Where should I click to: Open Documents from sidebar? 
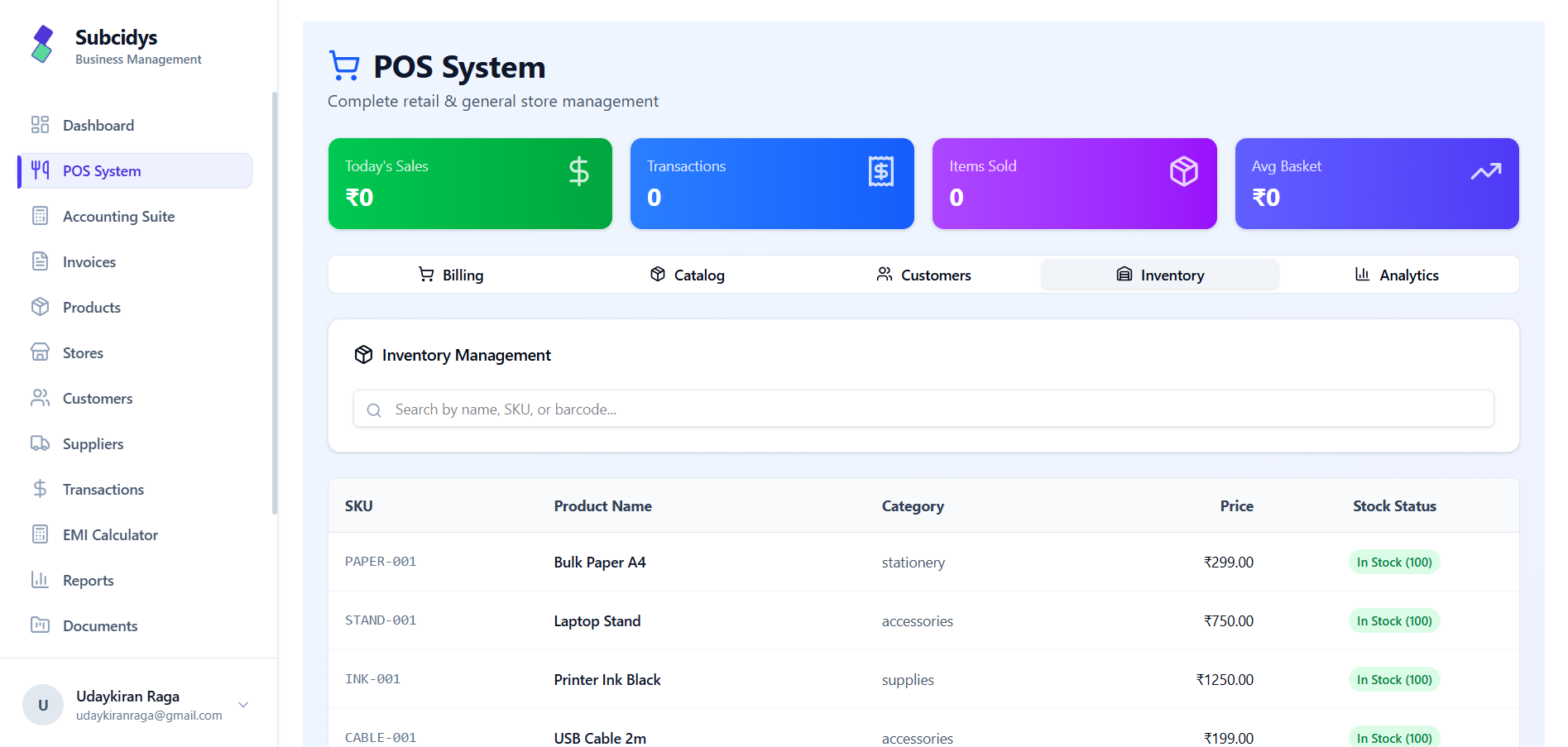135,625
